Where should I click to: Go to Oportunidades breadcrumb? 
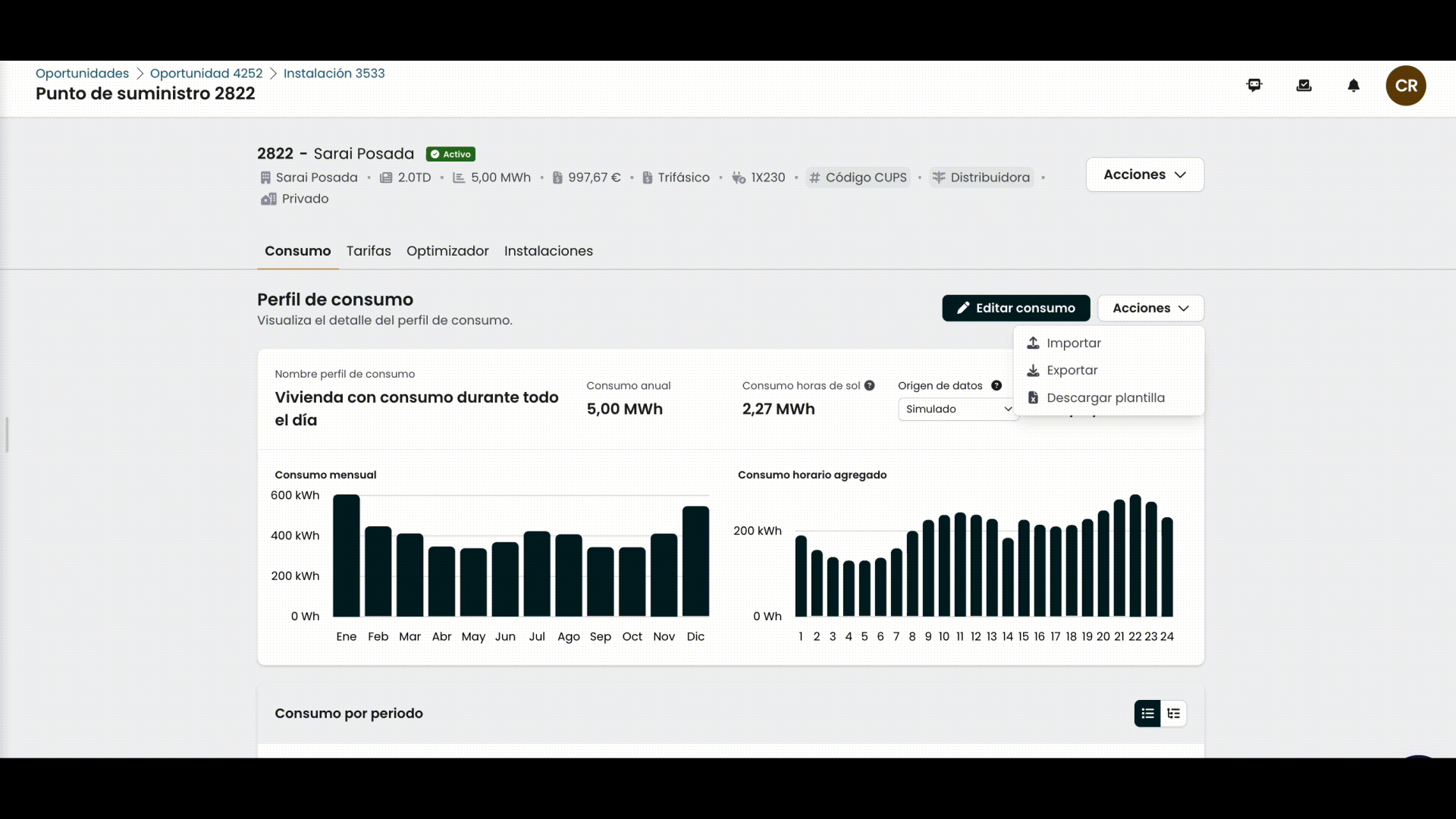[x=82, y=73]
